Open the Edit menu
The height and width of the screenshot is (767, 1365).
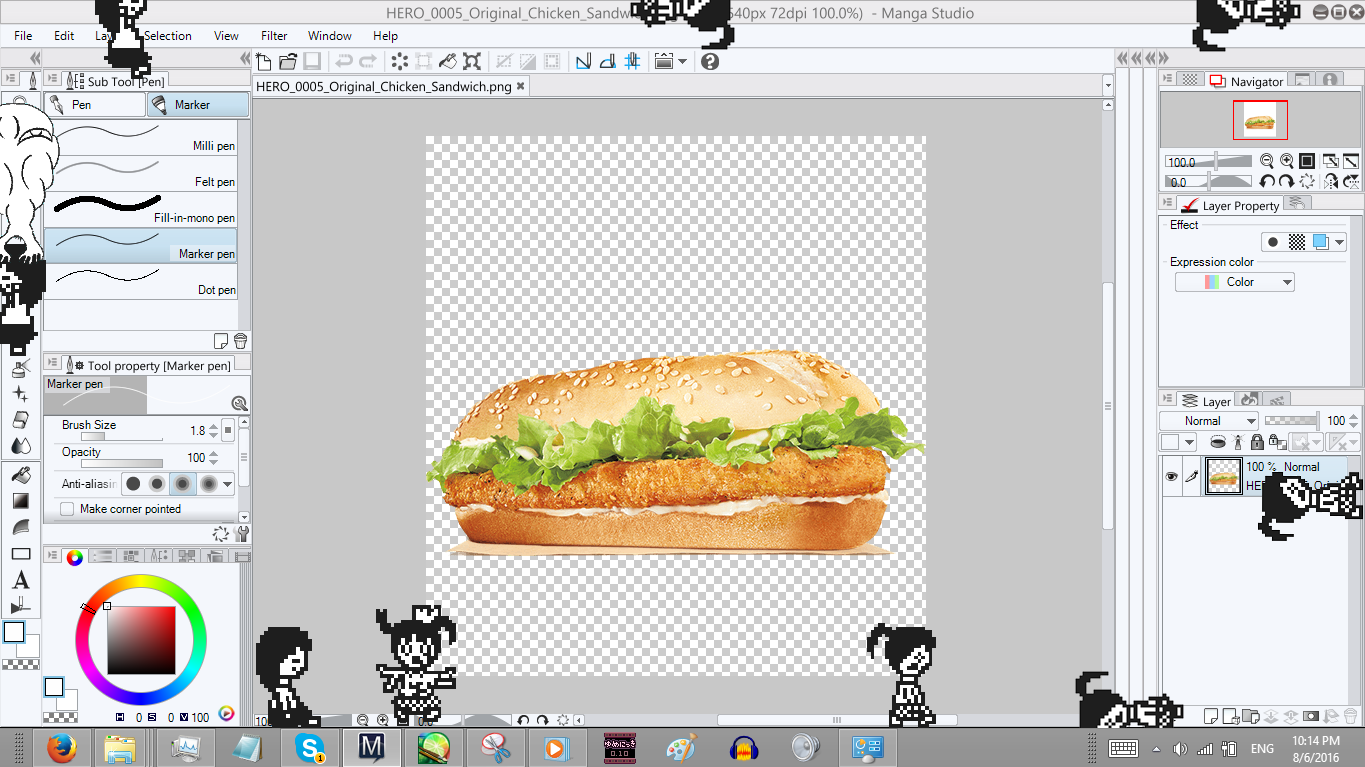pos(64,36)
